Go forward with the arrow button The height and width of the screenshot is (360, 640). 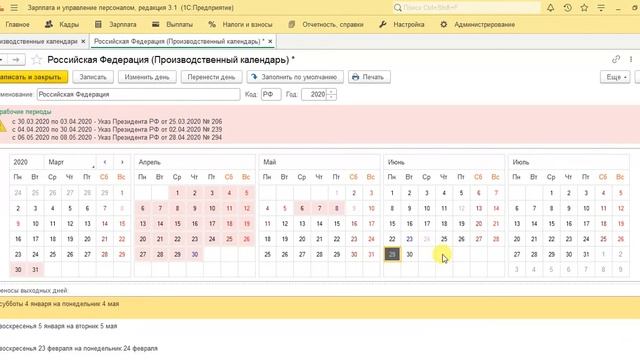point(16,60)
